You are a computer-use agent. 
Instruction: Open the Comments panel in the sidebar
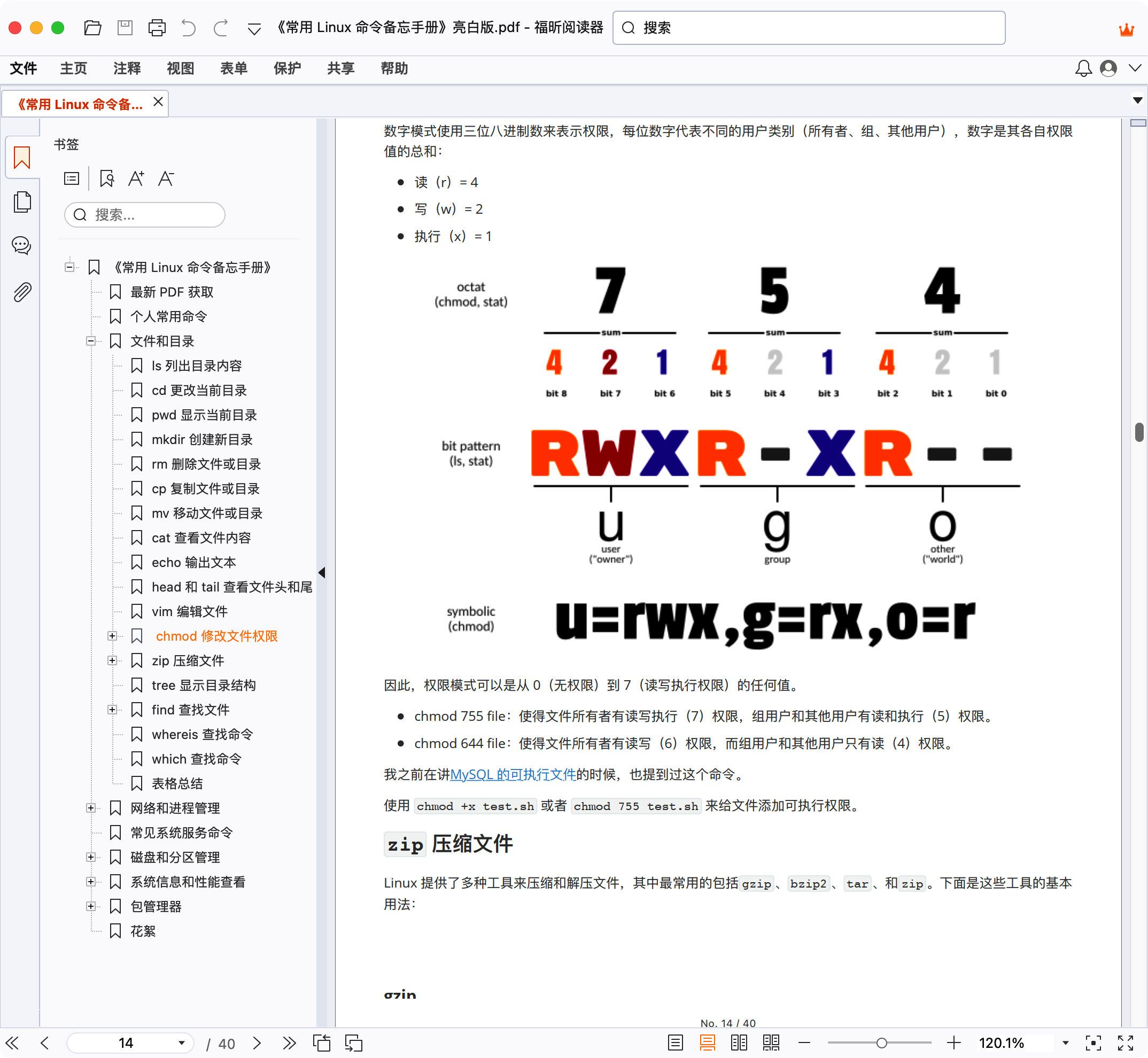[22, 246]
